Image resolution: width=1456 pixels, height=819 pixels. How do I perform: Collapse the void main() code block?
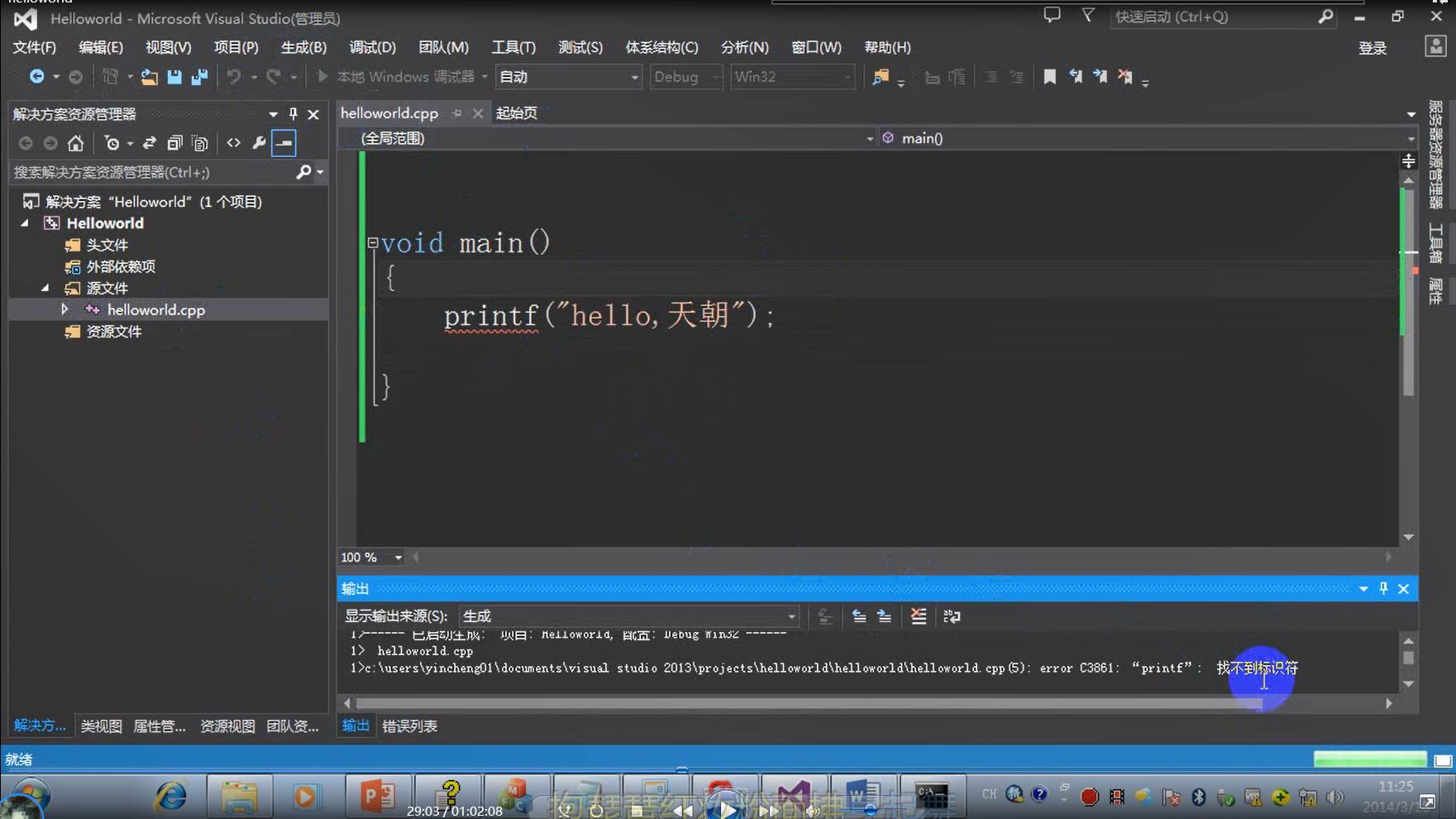click(373, 243)
